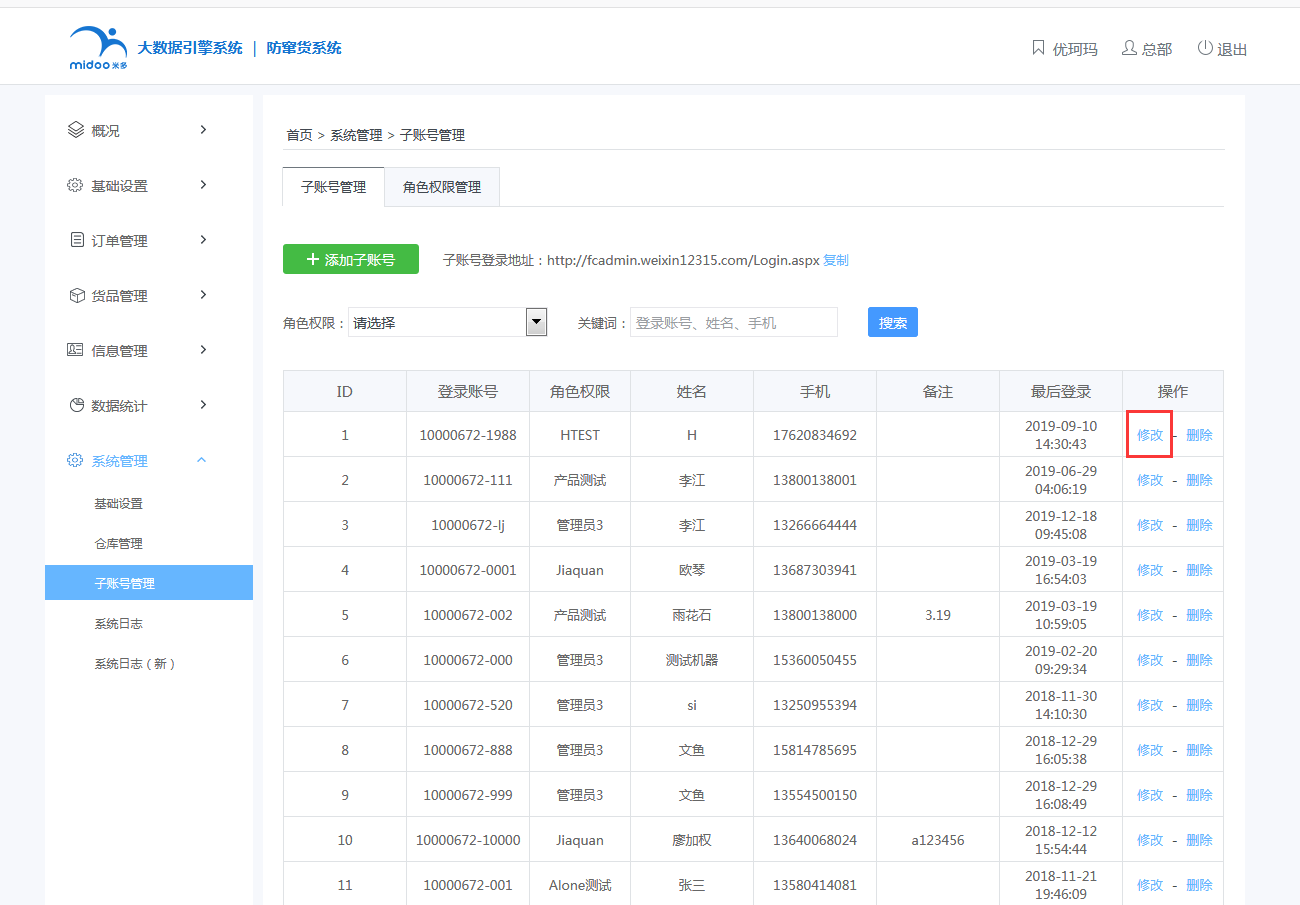Focus the 关键词 search input field
1300x905 pixels.
click(x=734, y=322)
